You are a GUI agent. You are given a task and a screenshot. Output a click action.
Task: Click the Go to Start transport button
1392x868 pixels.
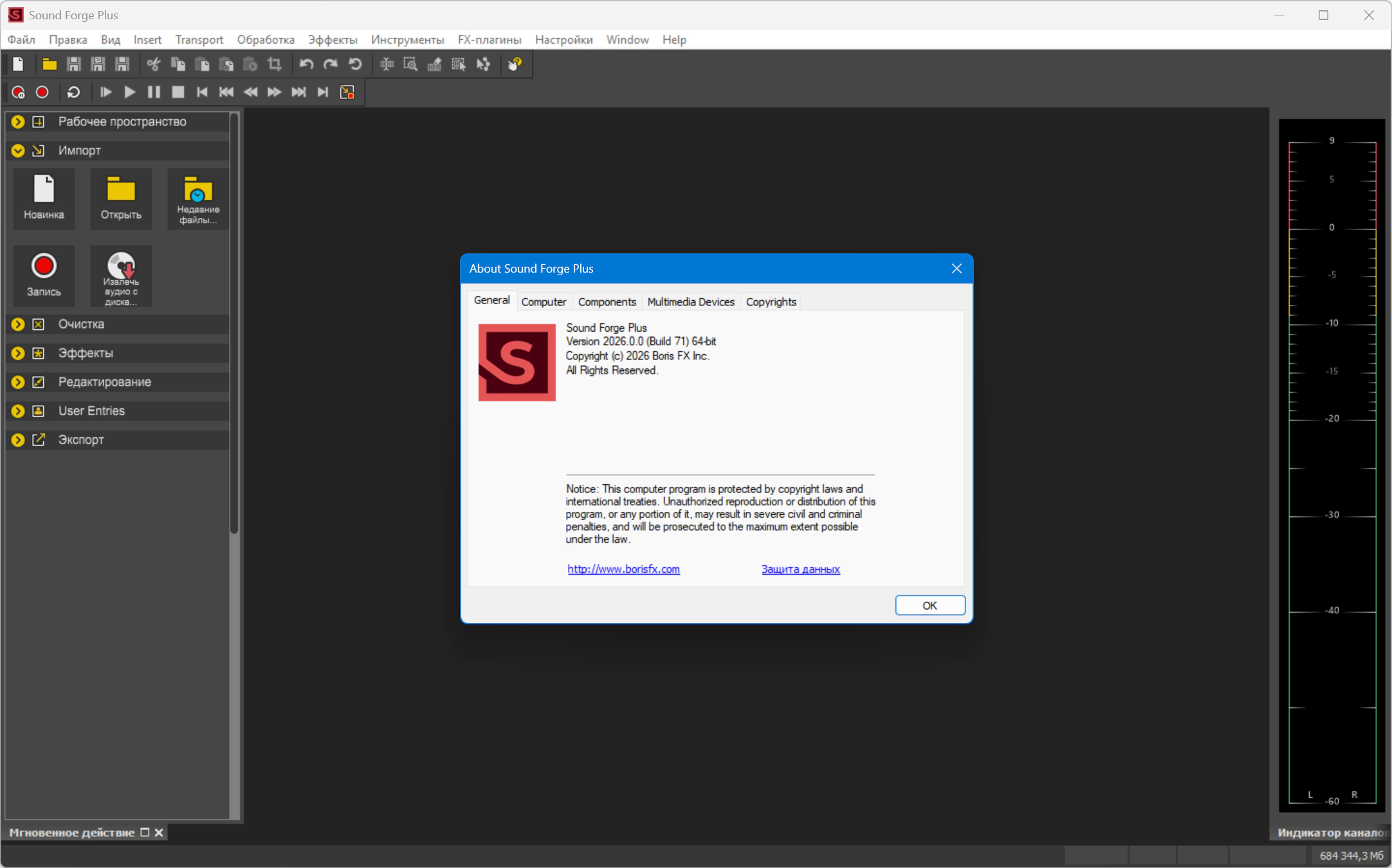coord(202,93)
